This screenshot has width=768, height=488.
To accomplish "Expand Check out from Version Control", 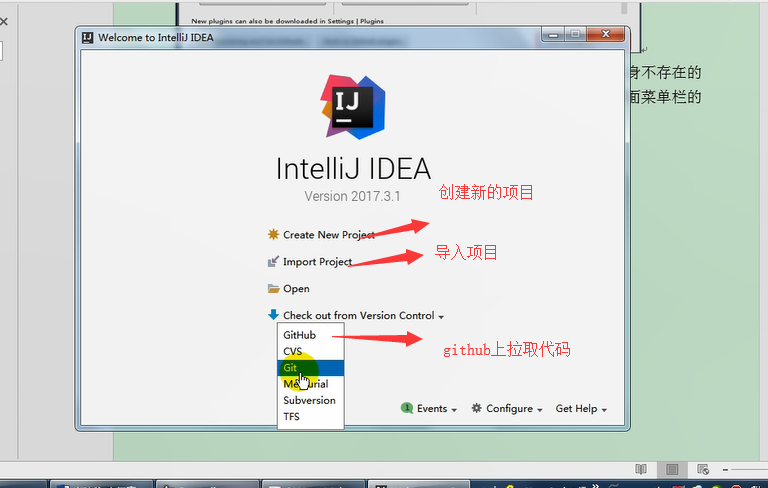I will click(x=363, y=316).
